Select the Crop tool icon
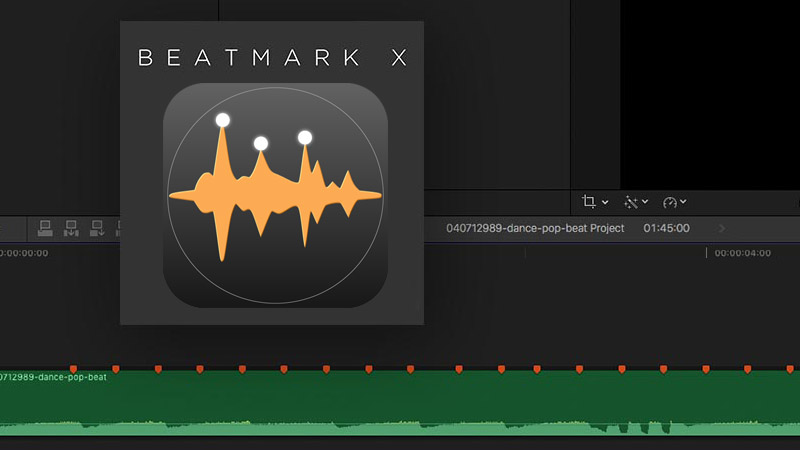Viewport: 800px width, 450px height. (589, 202)
